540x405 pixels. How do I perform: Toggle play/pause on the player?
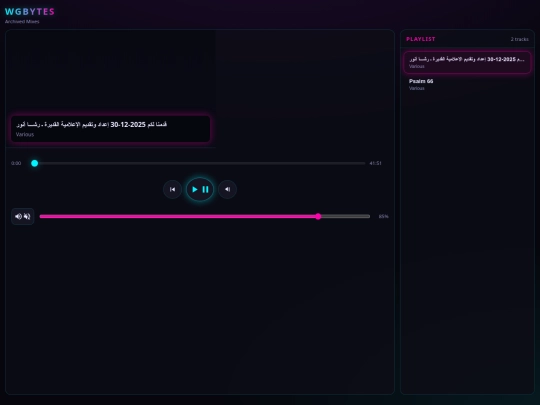pyautogui.click(x=200, y=189)
